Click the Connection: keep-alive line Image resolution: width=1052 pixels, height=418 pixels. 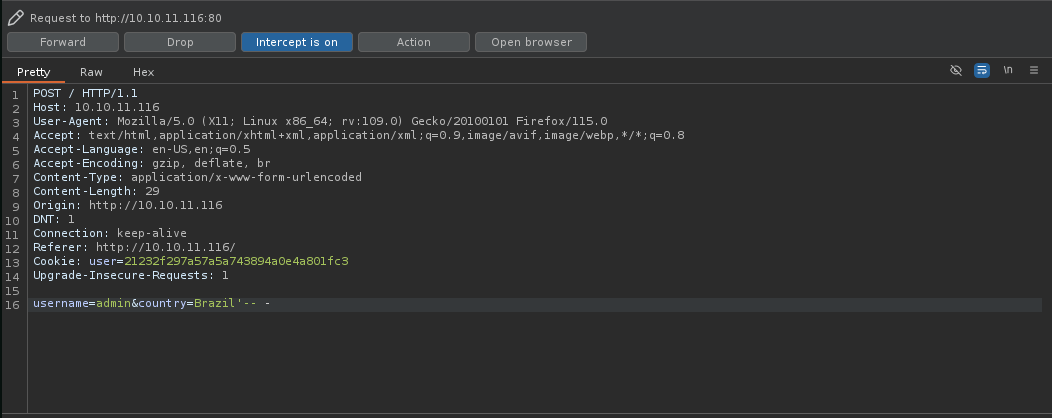tap(110, 233)
